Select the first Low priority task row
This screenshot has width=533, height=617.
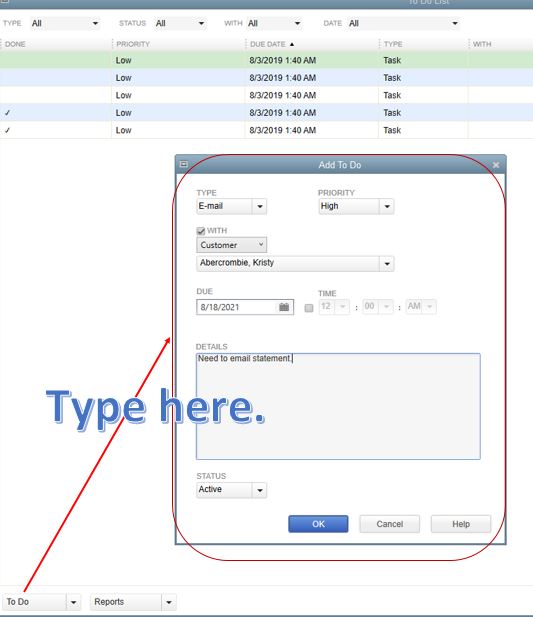266,60
